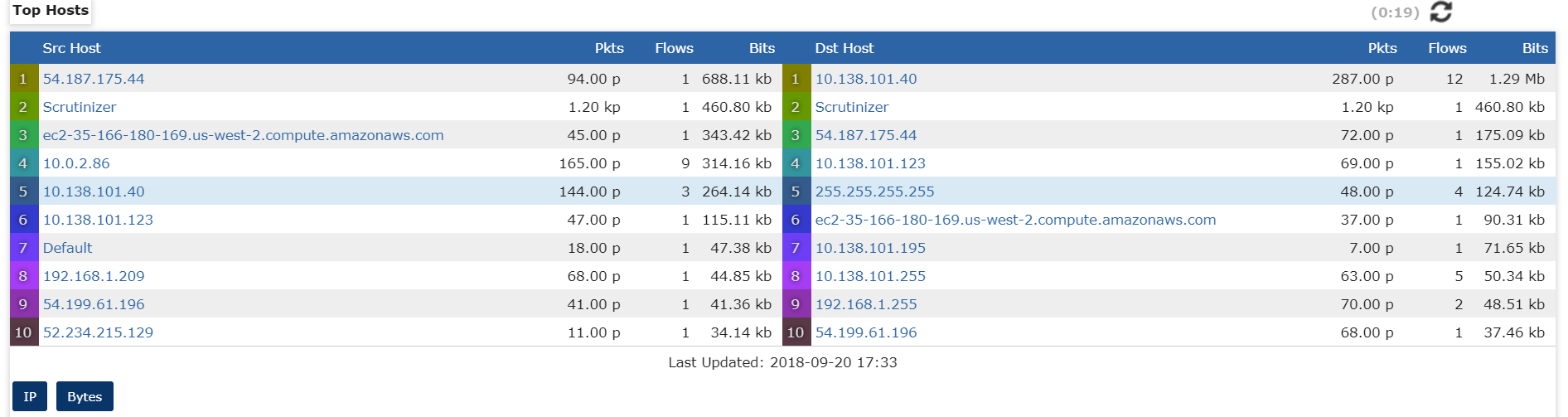Sort destination hosts by the Flows column
The image size is (1568, 417).
tap(1447, 48)
